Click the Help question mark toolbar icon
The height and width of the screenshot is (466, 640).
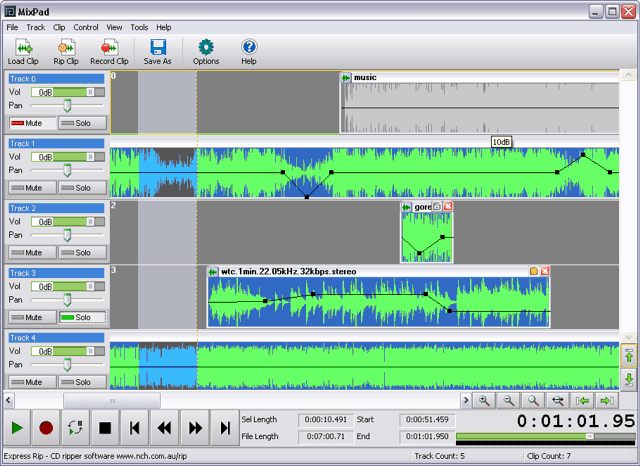point(249,51)
